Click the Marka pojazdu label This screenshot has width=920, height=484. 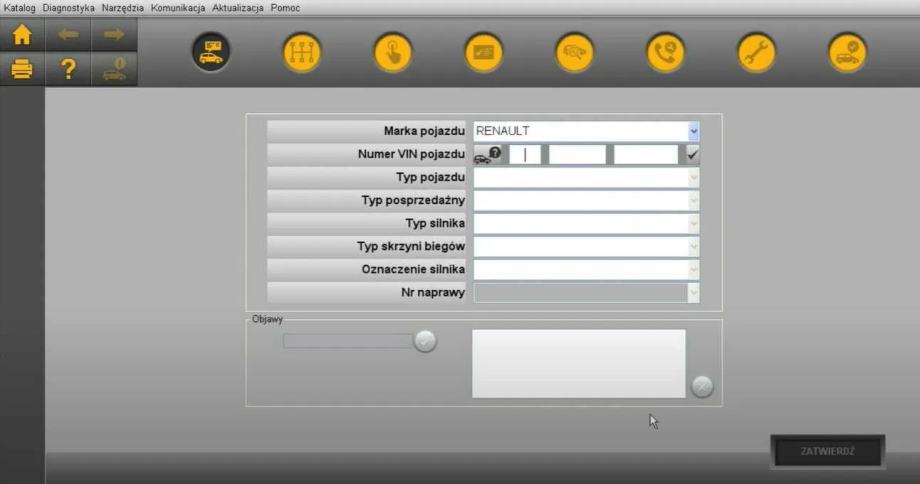(x=424, y=131)
